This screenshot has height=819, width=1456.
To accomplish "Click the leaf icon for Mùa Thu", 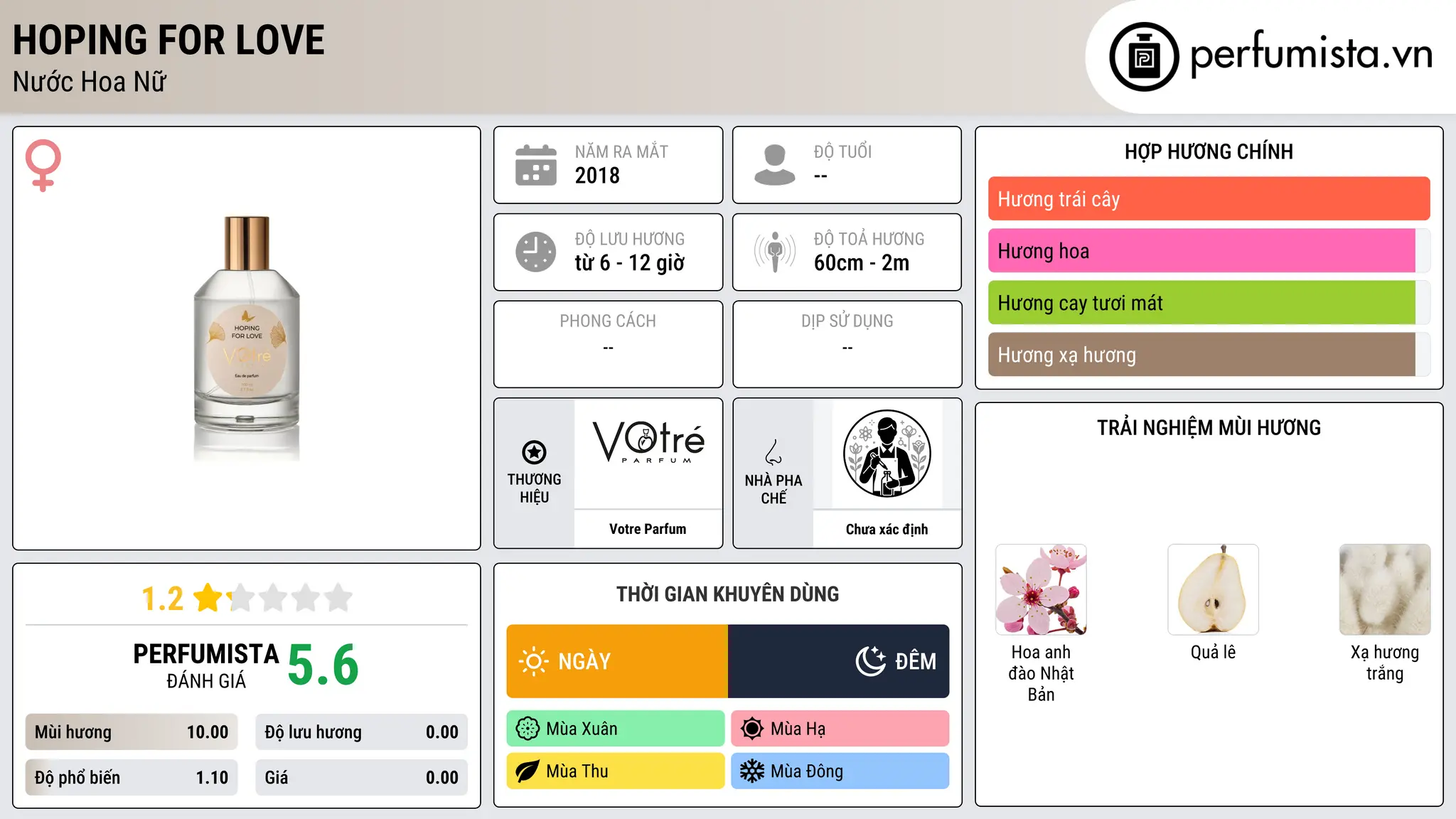I will (528, 771).
